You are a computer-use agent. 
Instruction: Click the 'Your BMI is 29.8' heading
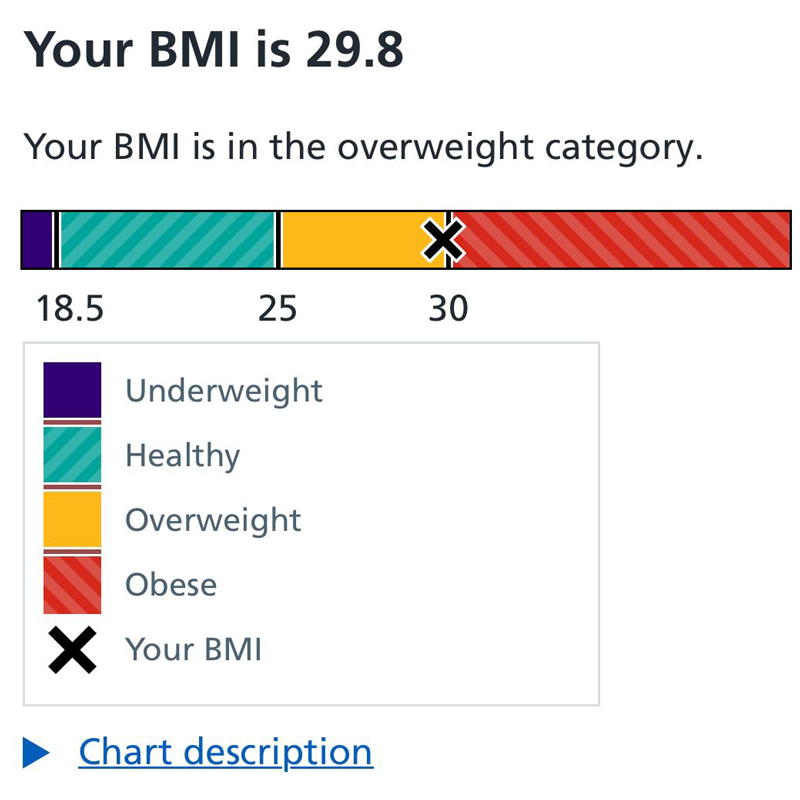213,49
